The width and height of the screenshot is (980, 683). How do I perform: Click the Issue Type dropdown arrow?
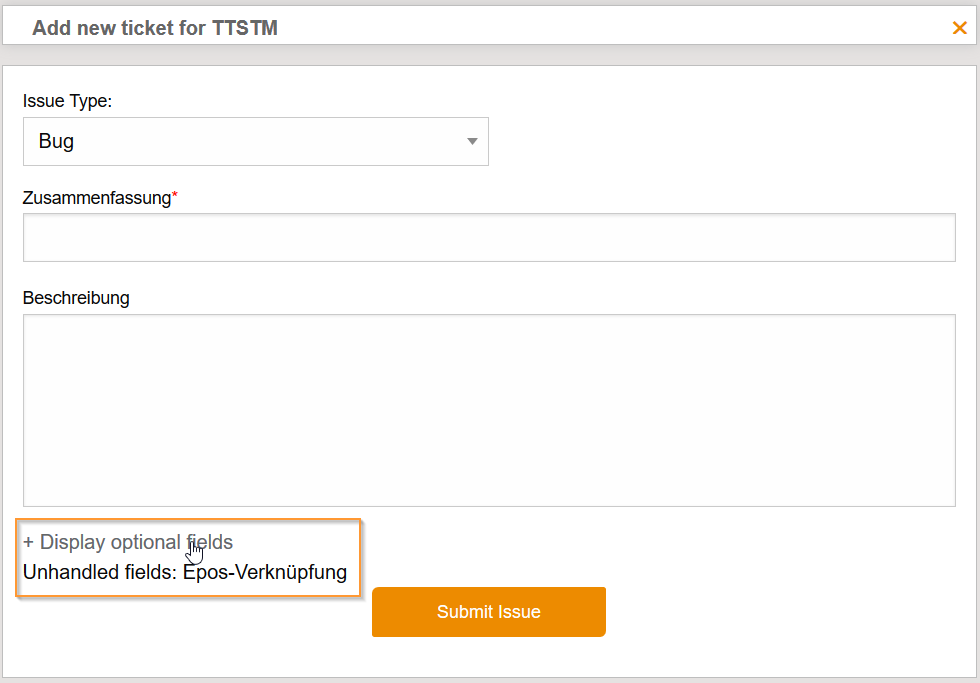(472, 142)
